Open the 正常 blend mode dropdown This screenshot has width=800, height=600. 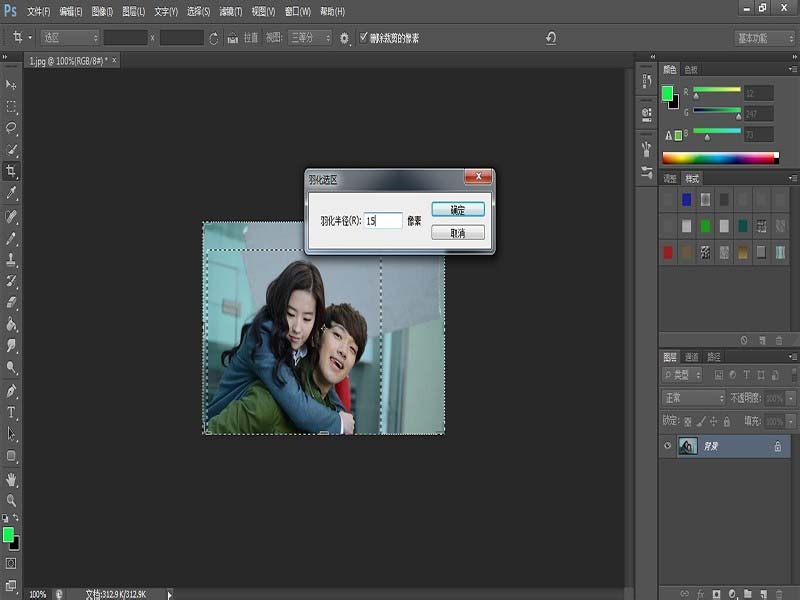coord(694,398)
